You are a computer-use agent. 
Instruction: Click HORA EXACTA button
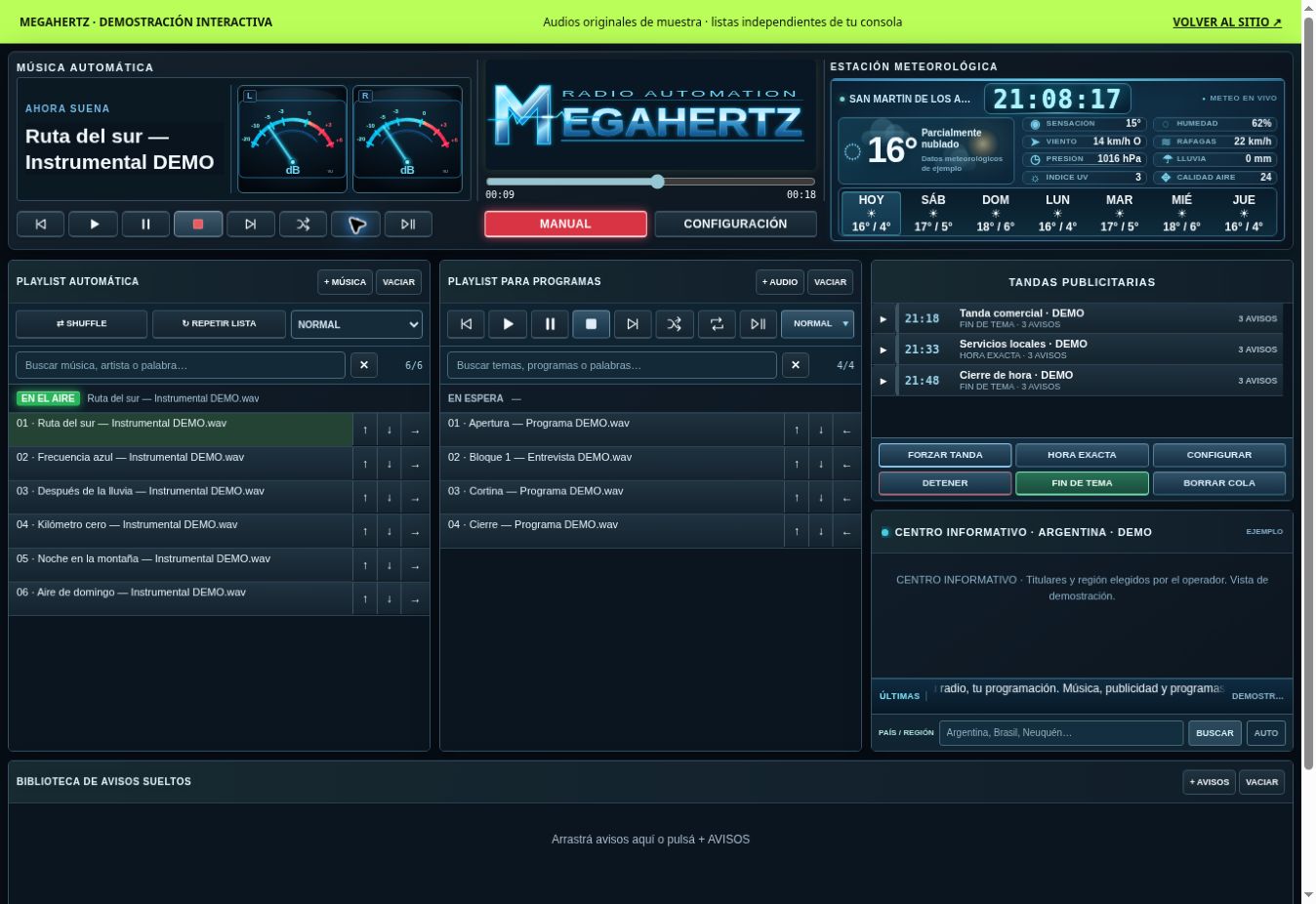(1082, 455)
